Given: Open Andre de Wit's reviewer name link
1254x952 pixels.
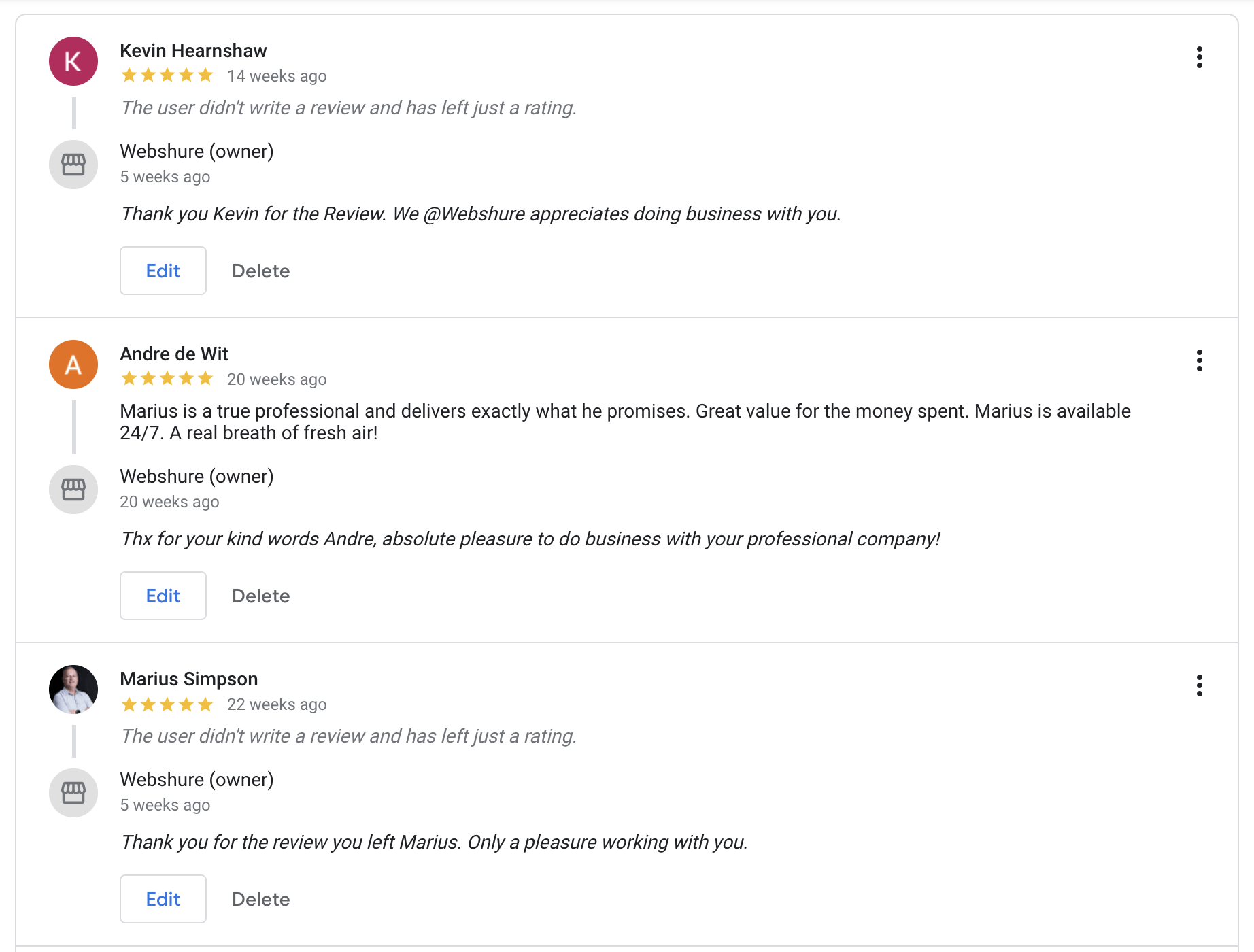Looking at the screenshot, I should pyautogui.click(x=174, y=354).
